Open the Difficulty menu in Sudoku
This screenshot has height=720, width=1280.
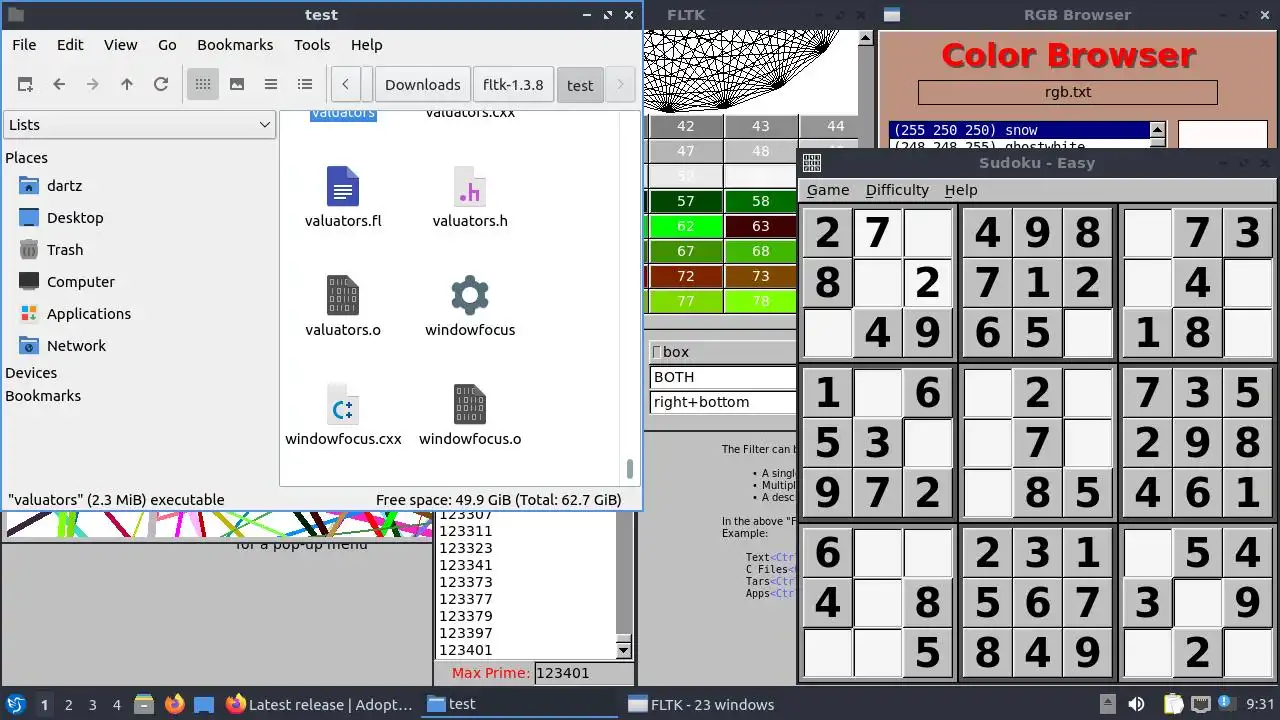point(897,190)
